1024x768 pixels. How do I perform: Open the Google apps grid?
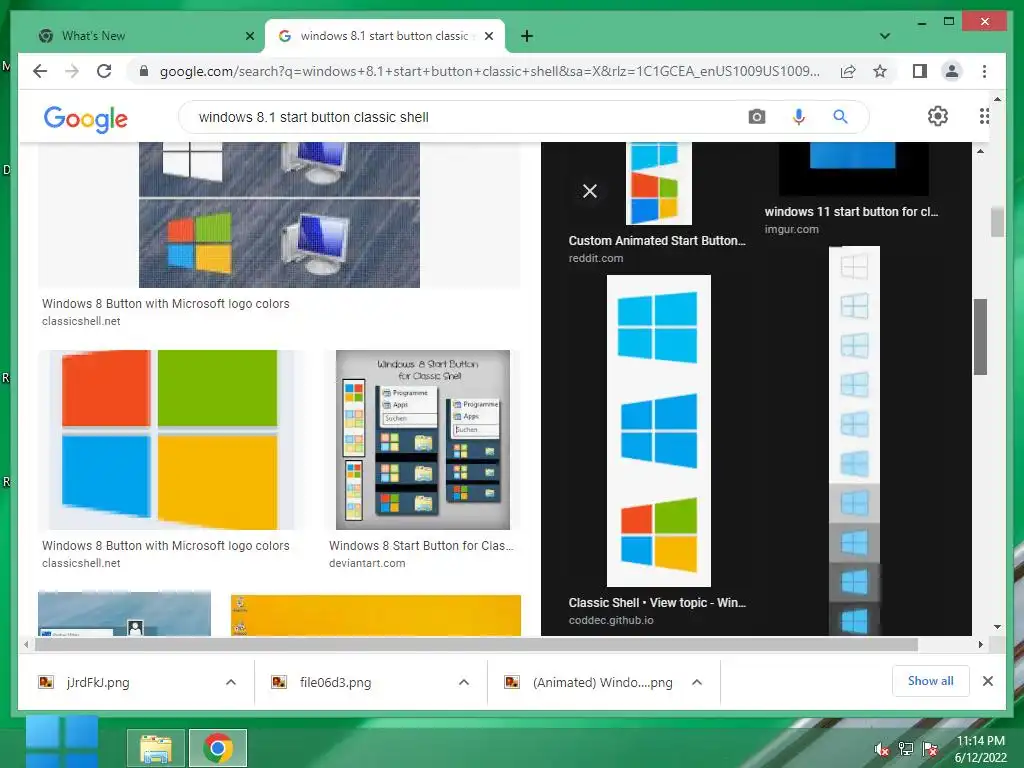tap(984, 116)
